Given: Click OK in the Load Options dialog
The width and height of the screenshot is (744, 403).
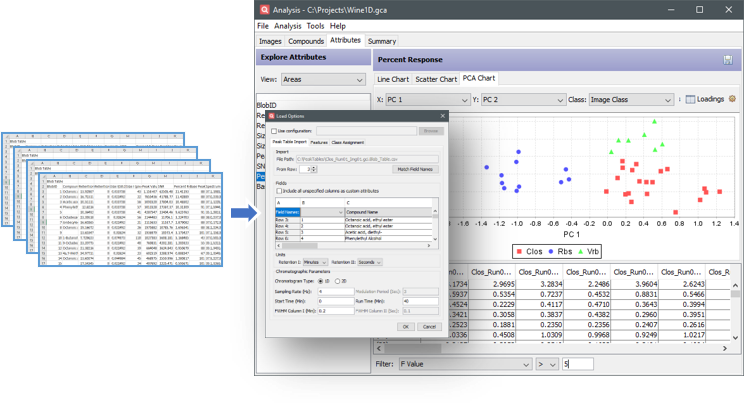Looking at the screenshot, I should 405,327.
